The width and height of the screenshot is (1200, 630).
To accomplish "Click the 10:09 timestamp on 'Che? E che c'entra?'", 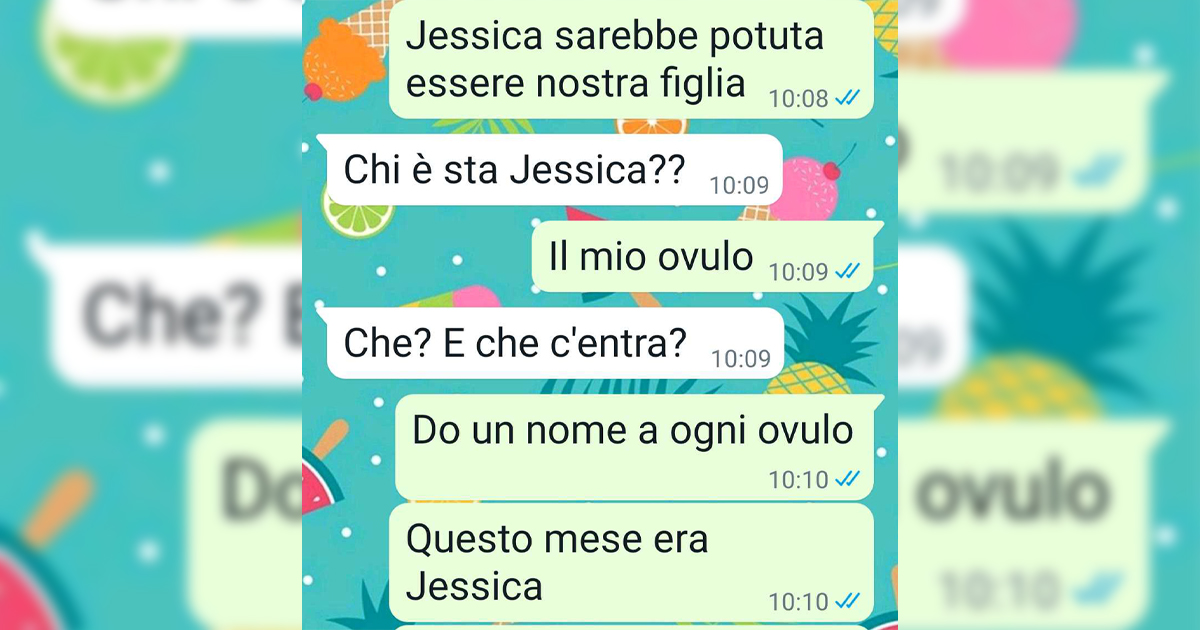I will tap(741, 359).
